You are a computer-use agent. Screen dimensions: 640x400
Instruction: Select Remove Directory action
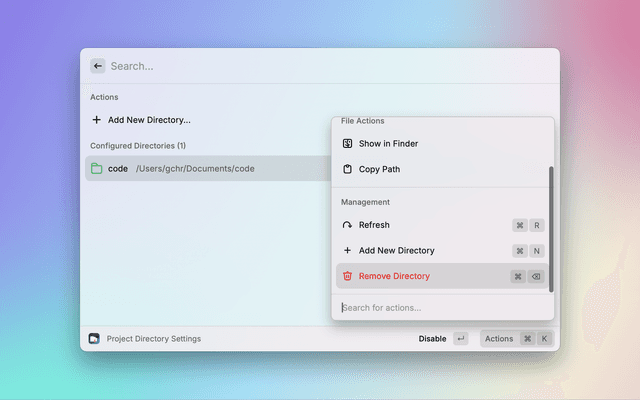point(394,276)
